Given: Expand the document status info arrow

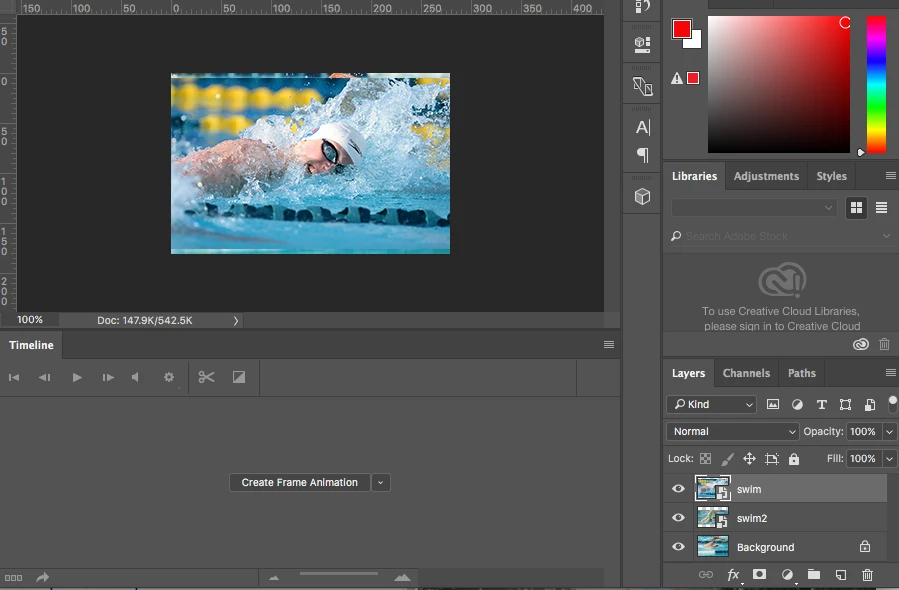Looking at the screenshot, I should 236,321.
